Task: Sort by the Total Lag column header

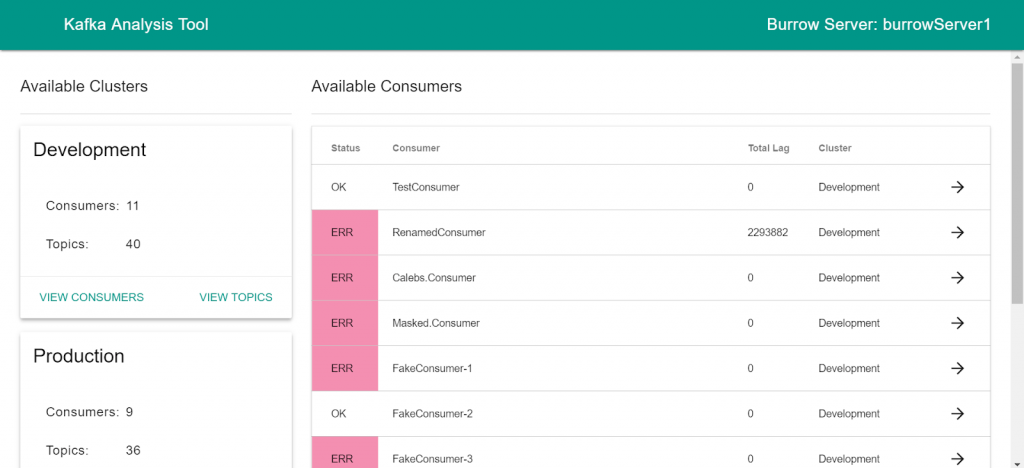Action: [769, 148]
